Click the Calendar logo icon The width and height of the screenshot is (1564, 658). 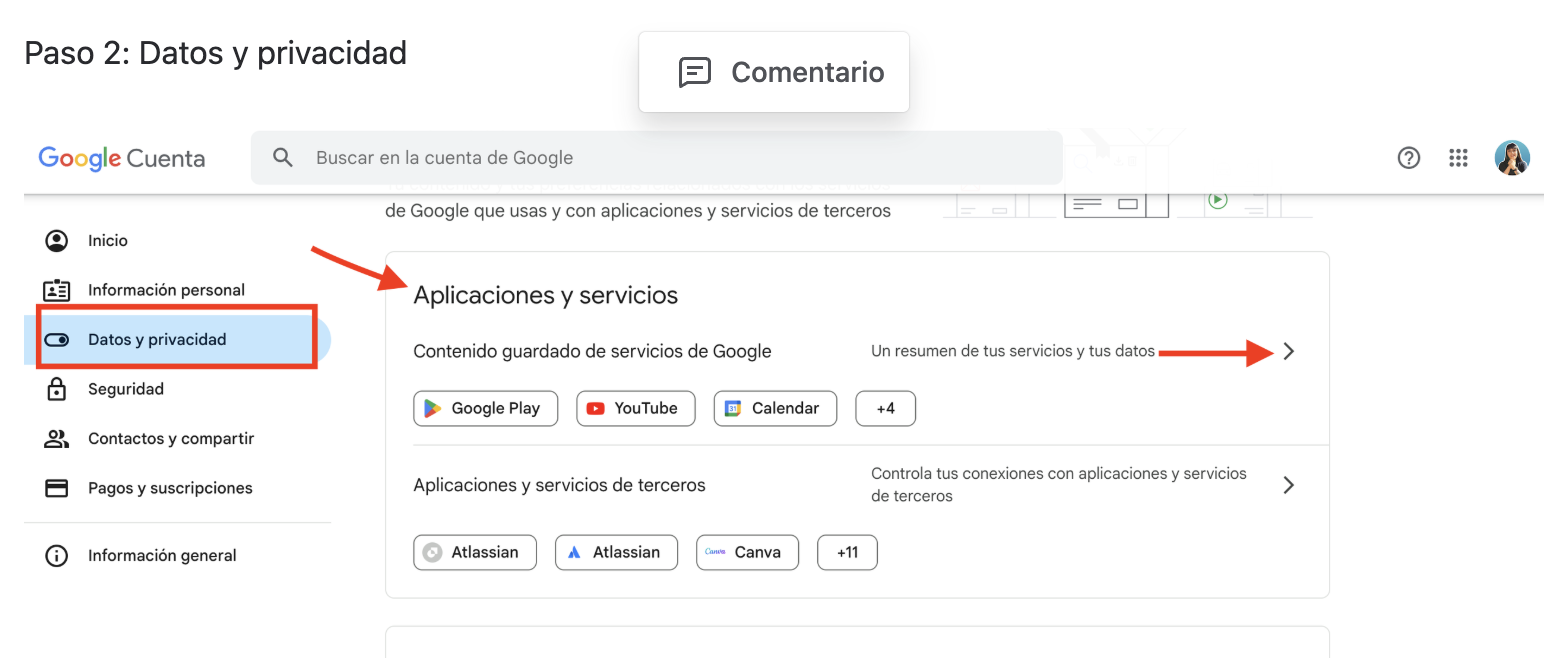pos(733,408)
